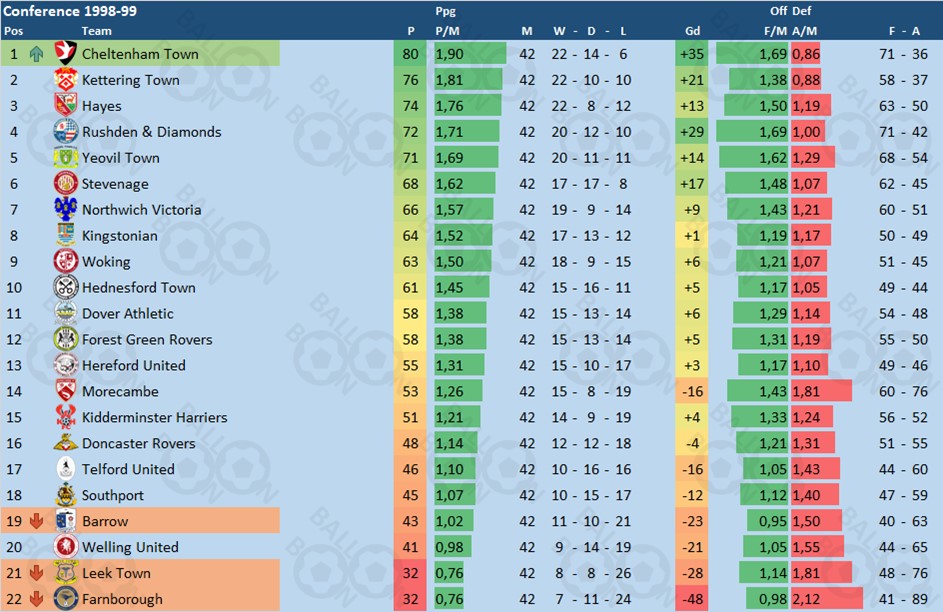This screenshot has height=612, width=943.
Task: Click the Cheltenham Town club crest
Action: (66, 54)
